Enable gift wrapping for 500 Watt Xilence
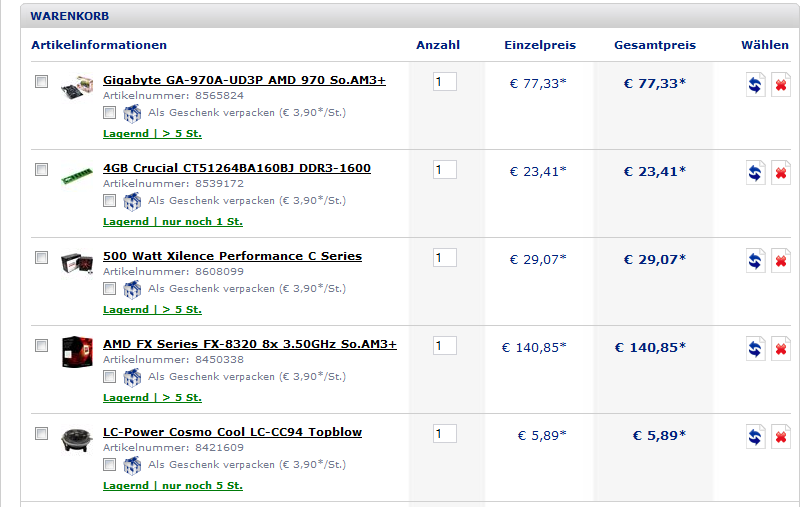The height and width of the screenshot is (507, 807). click(x=109, y=288)
